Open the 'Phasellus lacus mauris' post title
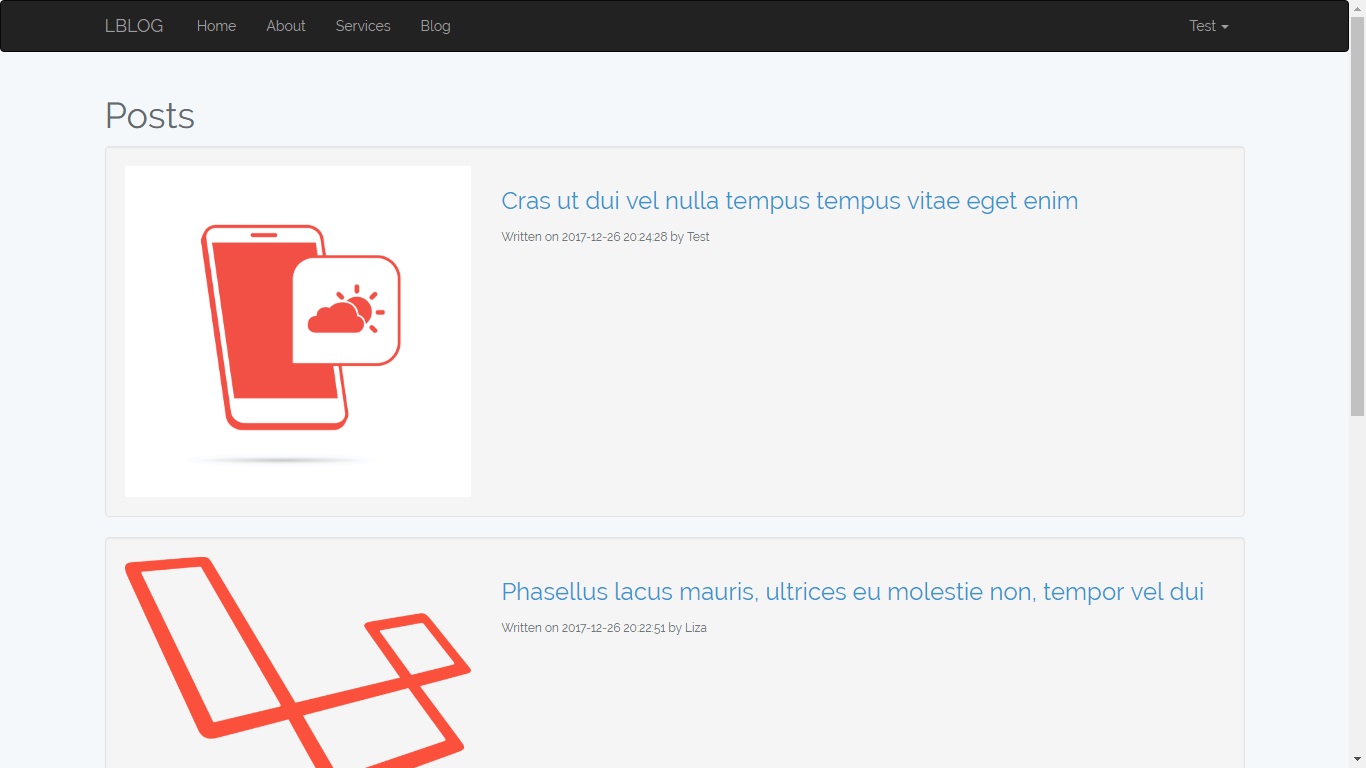This screenshot has width=1366, height=768. pyautogui.click(x=853, y=592)
